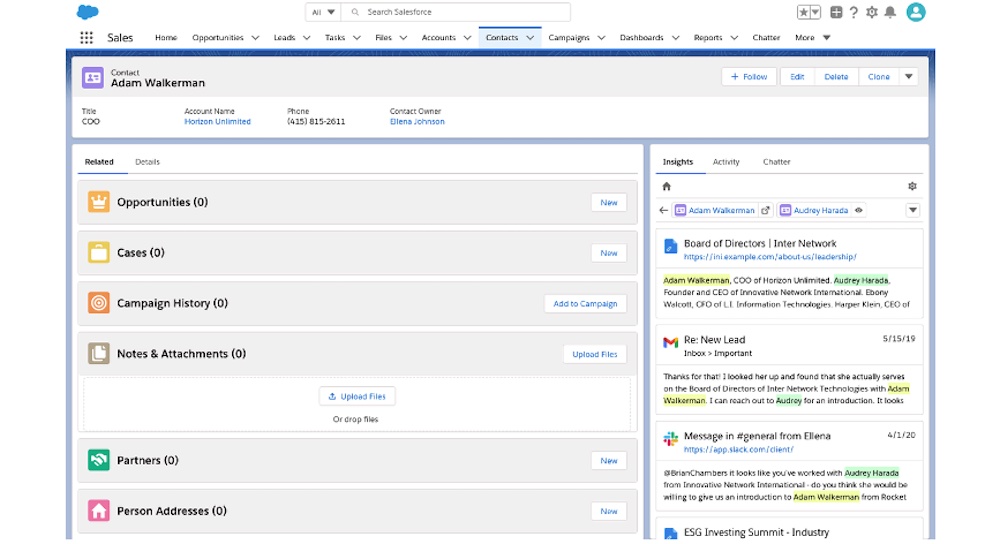Expand the Opportunities nav chevron

255,38
